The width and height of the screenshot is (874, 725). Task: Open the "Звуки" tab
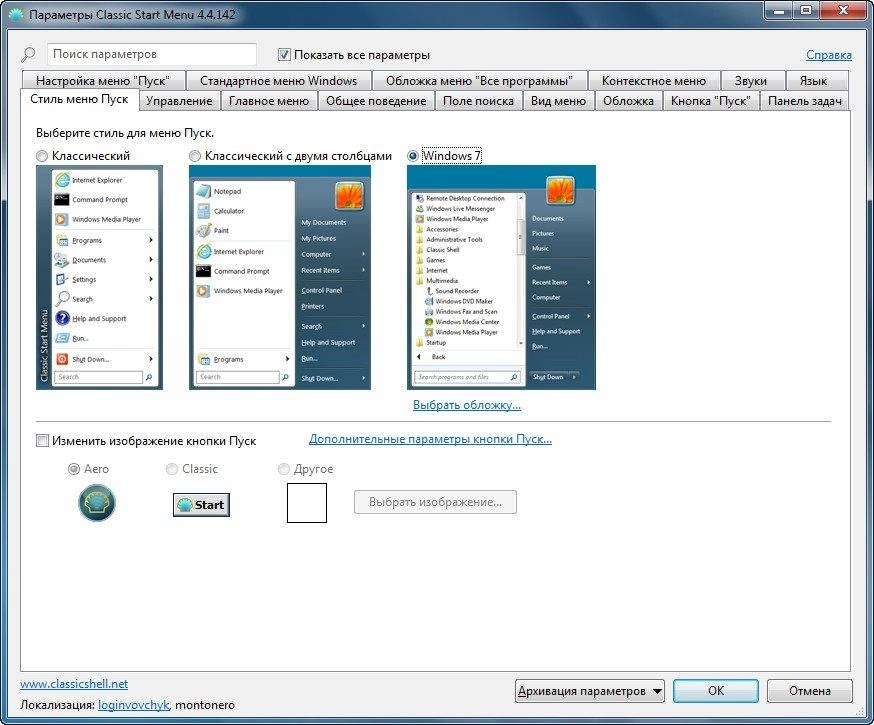click(x=751, y=81)
